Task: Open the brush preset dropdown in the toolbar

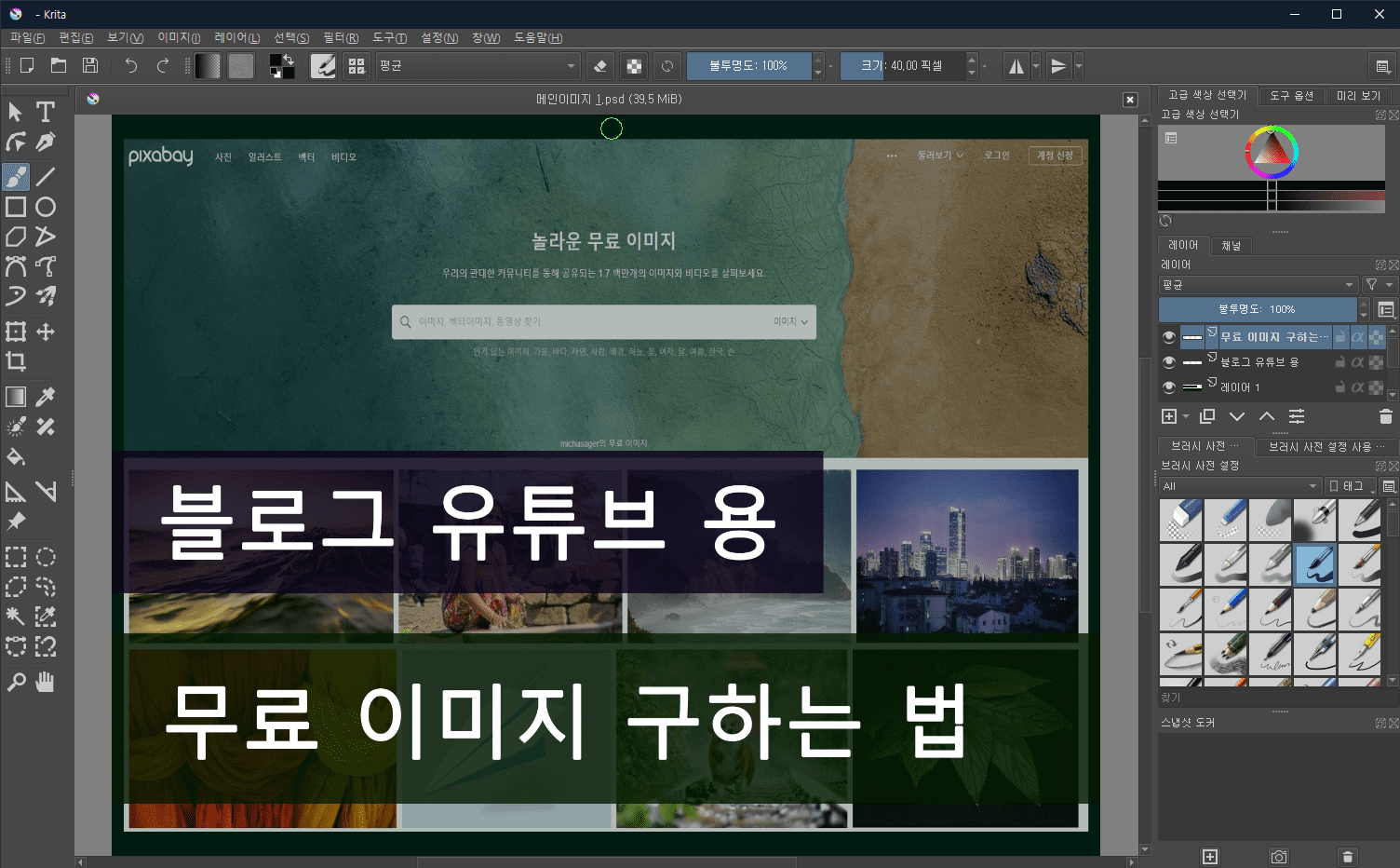Action: [323, 65]
